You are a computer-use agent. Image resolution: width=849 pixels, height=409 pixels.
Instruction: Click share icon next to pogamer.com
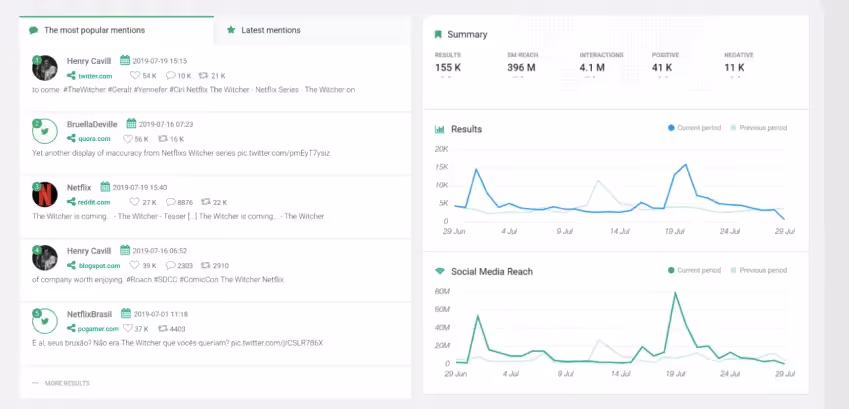point(71,328)
